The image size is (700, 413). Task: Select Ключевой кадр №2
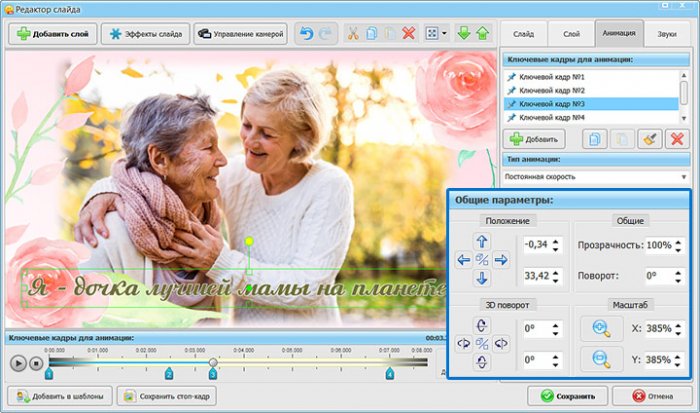[x=591, y=90]
